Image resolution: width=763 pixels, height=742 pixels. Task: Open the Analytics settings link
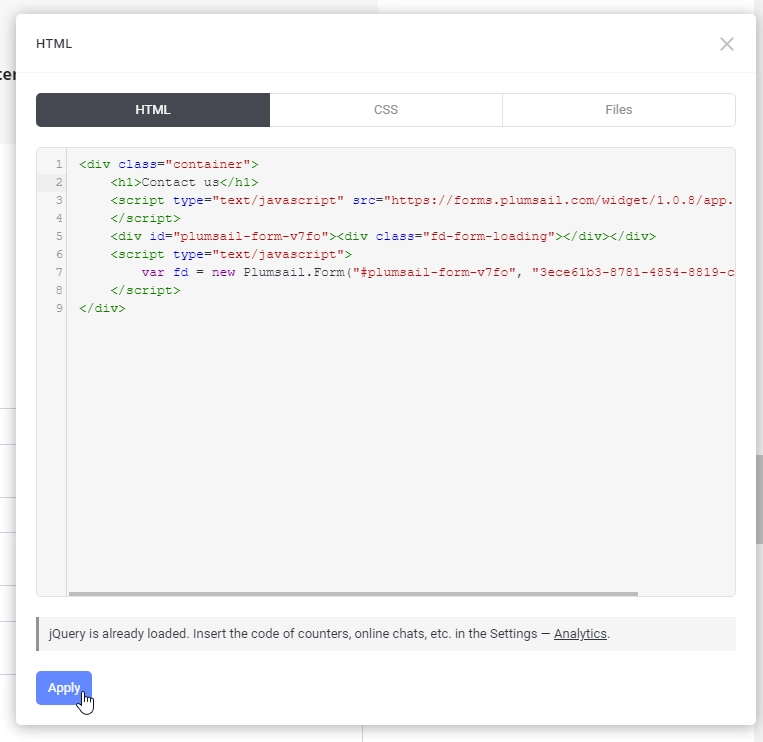(580, 633)
